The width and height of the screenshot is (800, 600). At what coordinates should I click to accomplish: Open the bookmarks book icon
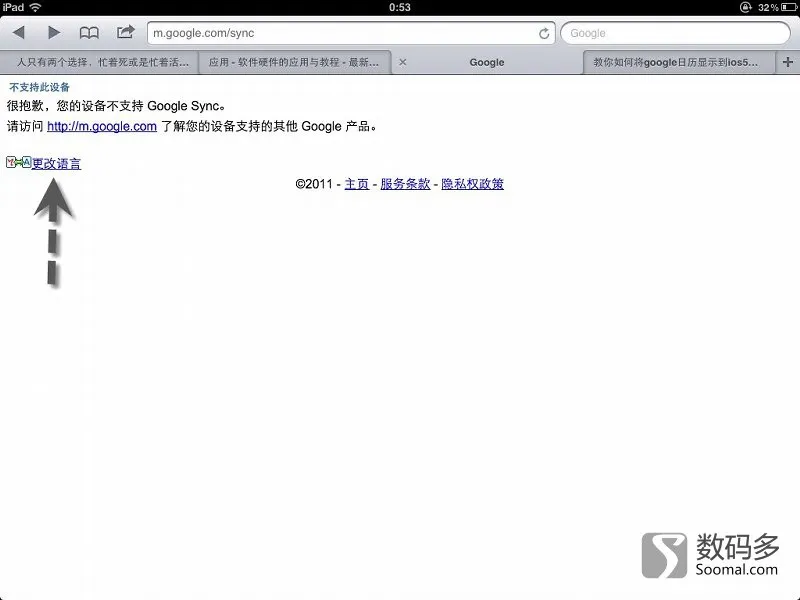click(x=89, y=33)
